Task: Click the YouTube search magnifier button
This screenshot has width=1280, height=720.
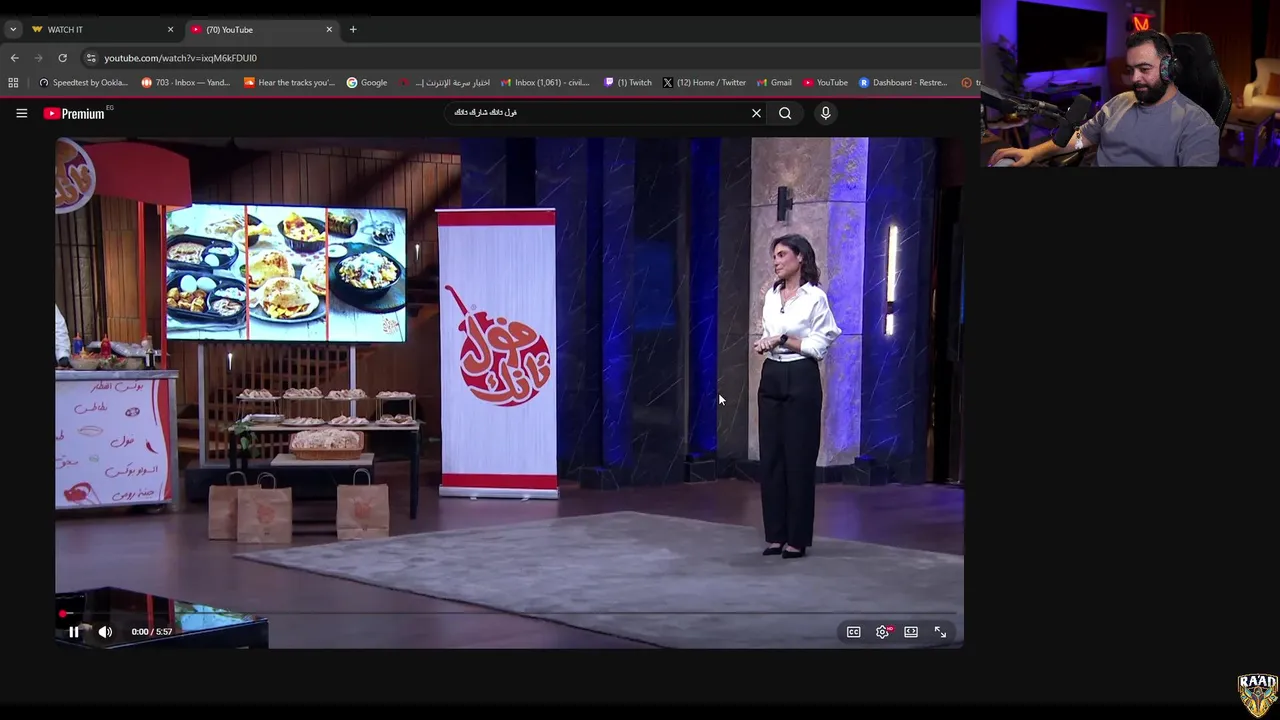Action: click(785, 113)
